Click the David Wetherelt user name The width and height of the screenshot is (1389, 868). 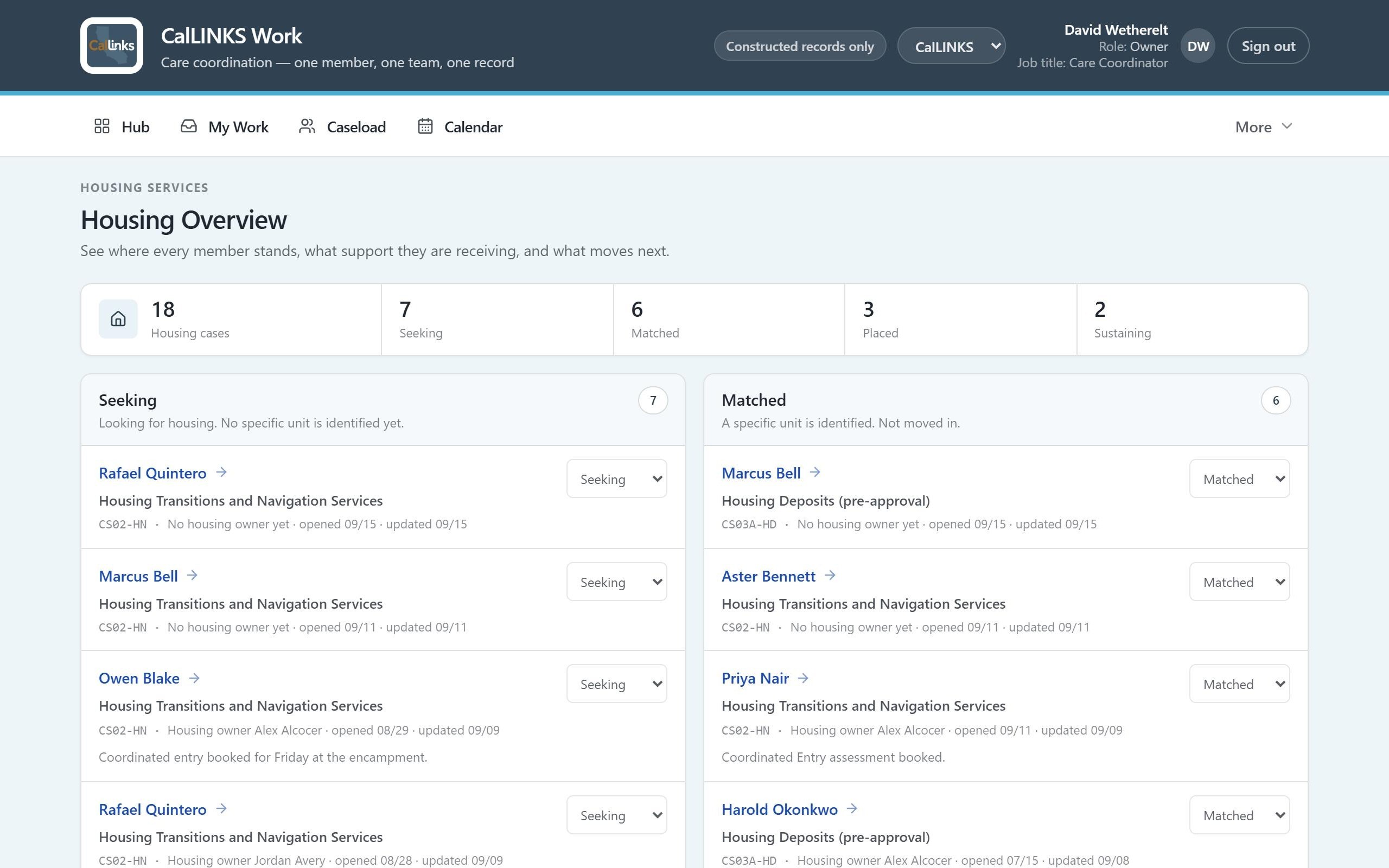(x=1116, y=30)
